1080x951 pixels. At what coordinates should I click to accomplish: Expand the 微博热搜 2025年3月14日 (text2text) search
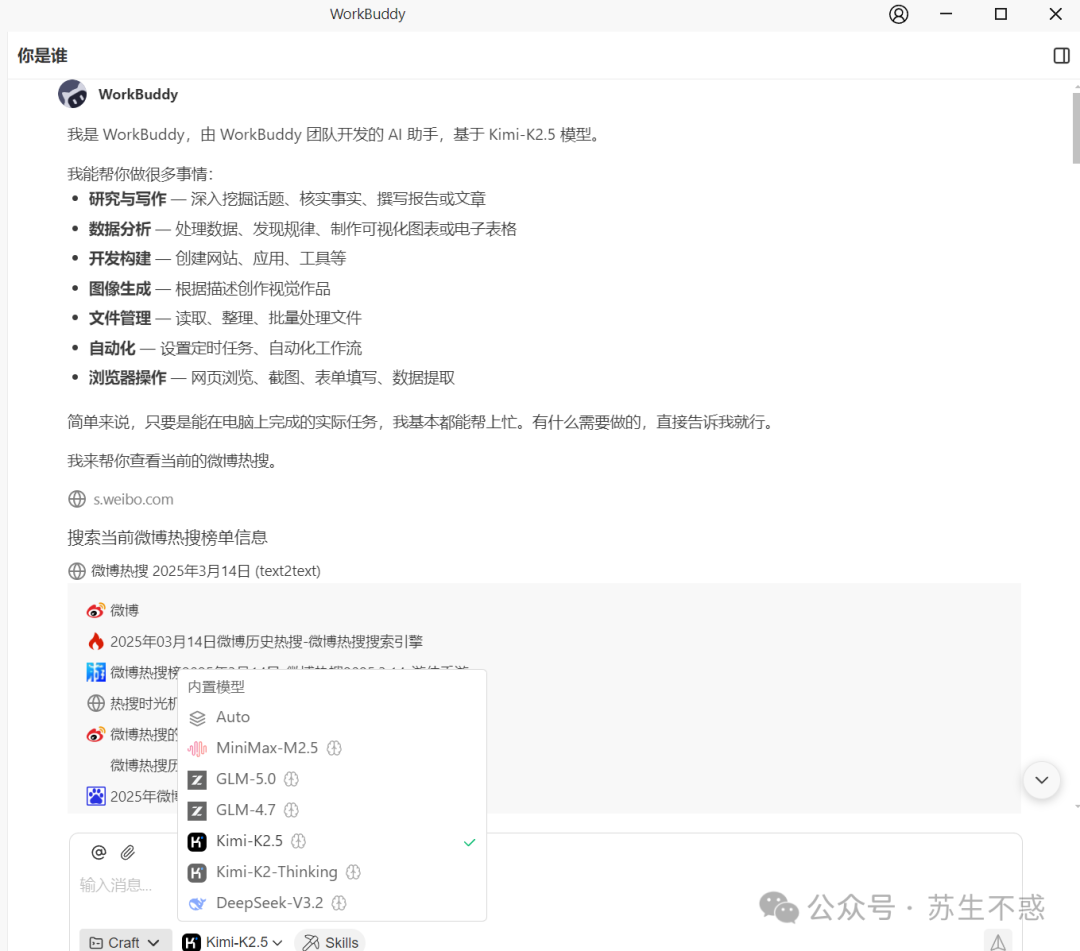pos(205,571)
